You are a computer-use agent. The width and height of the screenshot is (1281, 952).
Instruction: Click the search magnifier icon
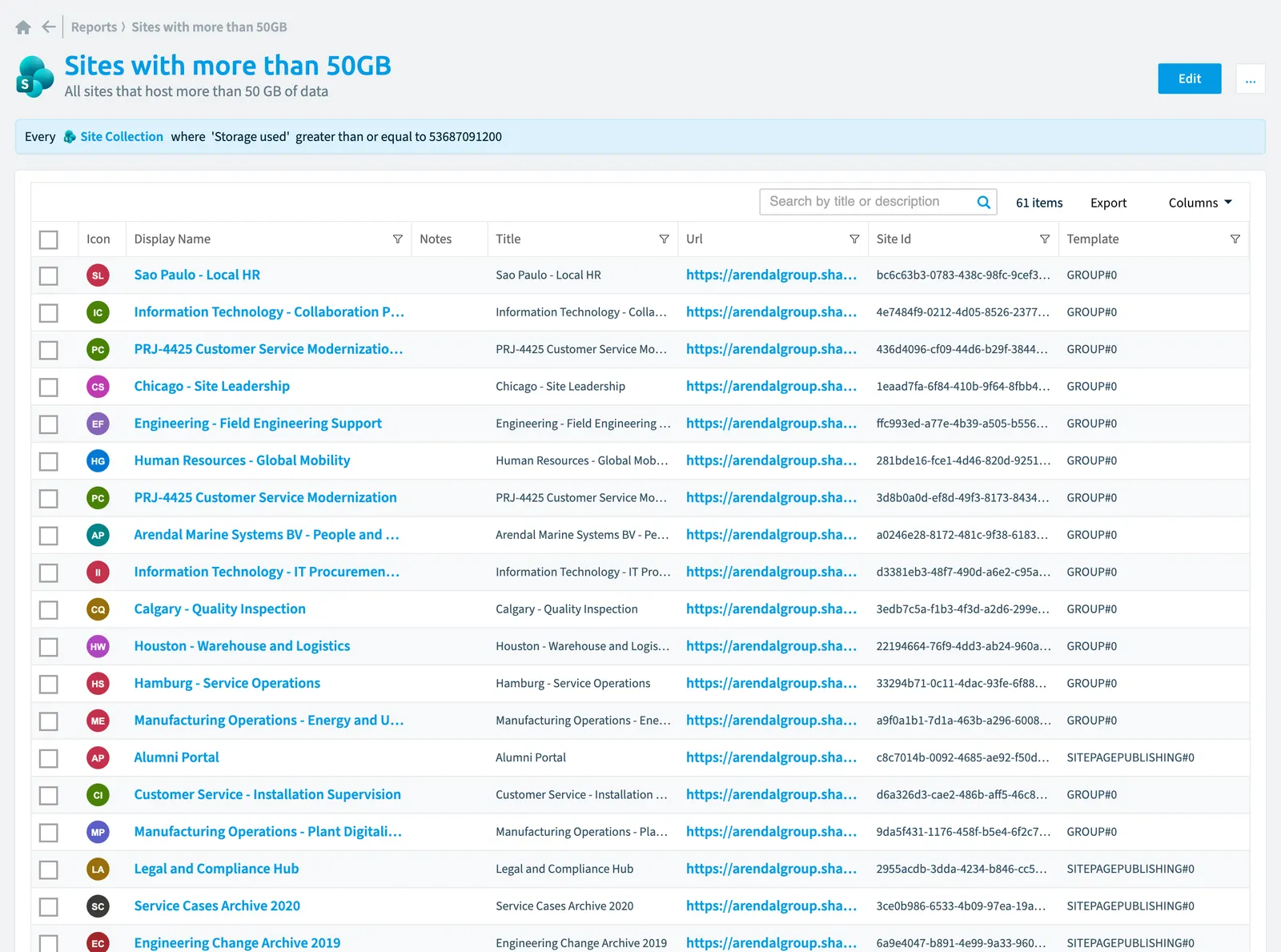point(983,203)
